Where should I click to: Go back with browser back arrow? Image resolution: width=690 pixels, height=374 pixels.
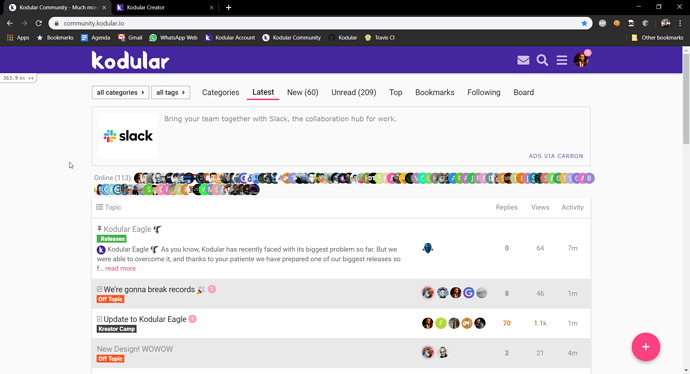10,23
